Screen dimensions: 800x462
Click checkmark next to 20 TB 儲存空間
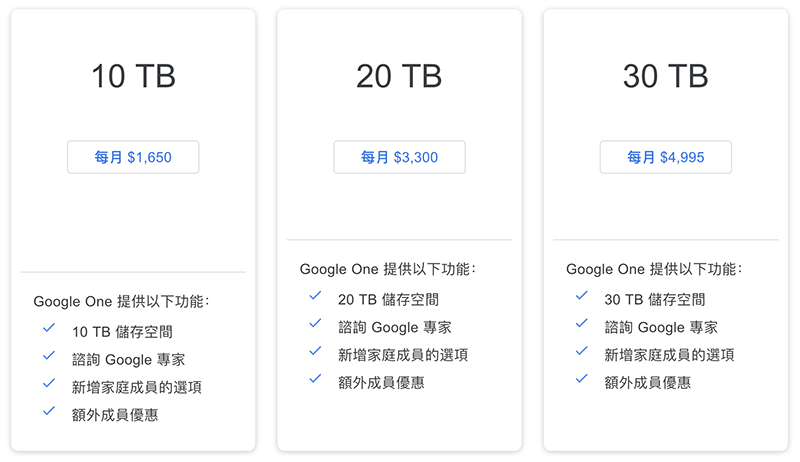point(315,296)
